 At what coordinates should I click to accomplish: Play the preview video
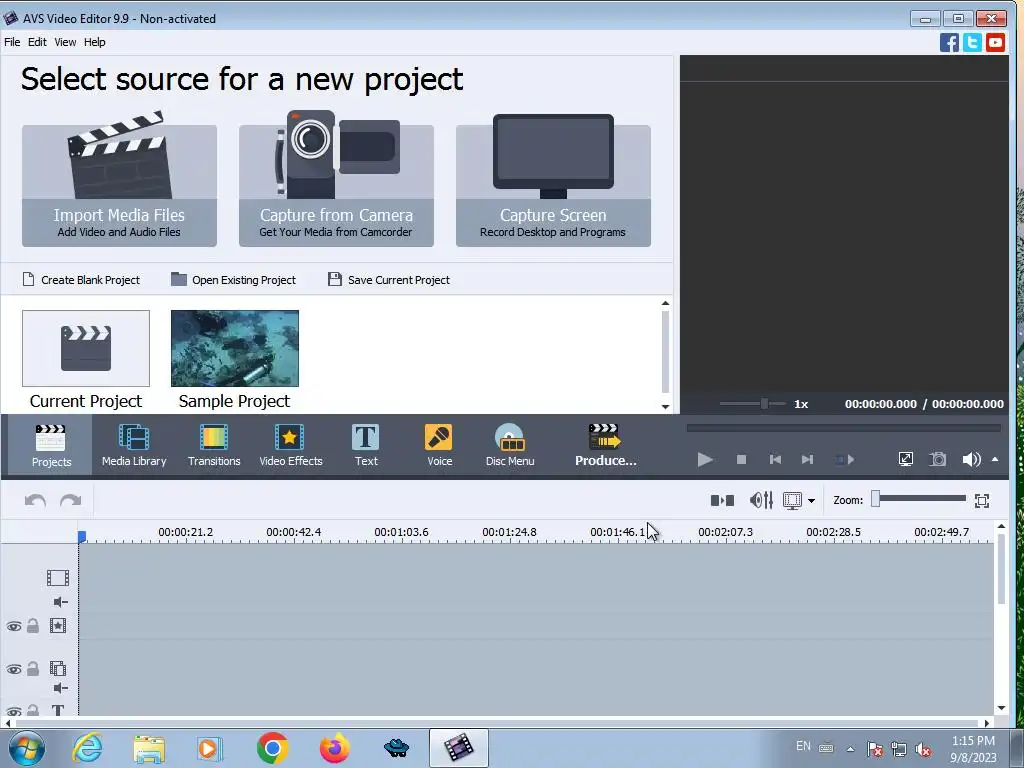tap(705, 460)
